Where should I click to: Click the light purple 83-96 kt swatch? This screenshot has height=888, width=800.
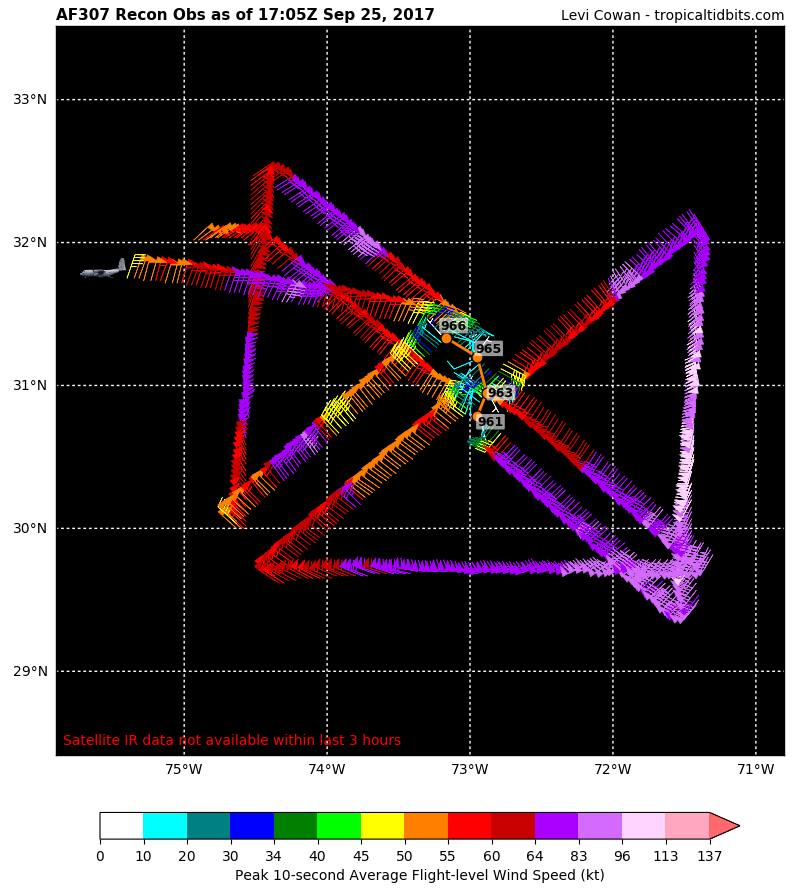click(x=600, y=826)
